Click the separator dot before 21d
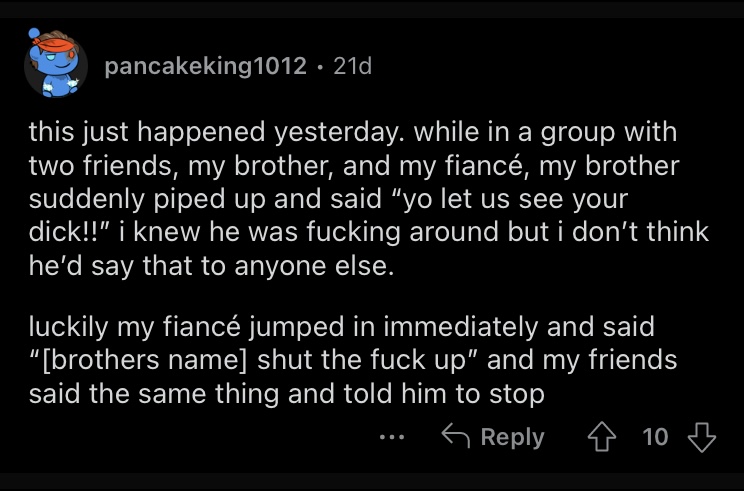This screenshot has height=491, width=744. click(x=320, y=67)
